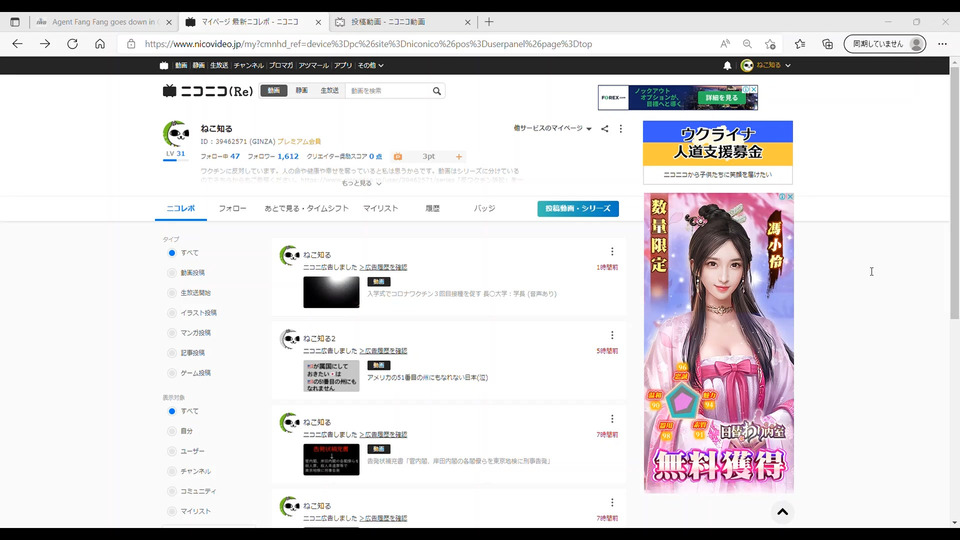Expand profile description with もっと見る
The image size is (960, 540).
click(361, 183)
